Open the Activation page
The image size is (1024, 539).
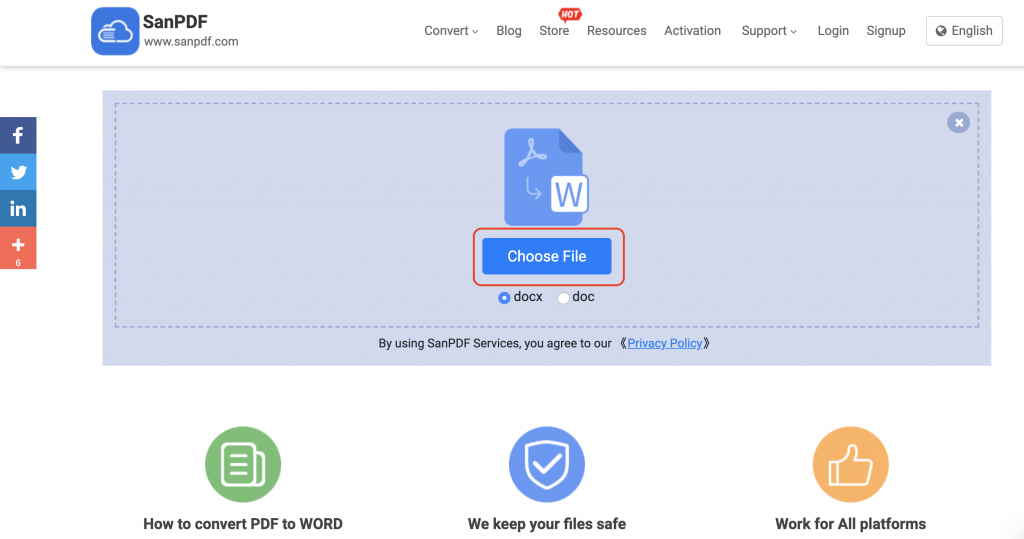click(x=692, y=31)
